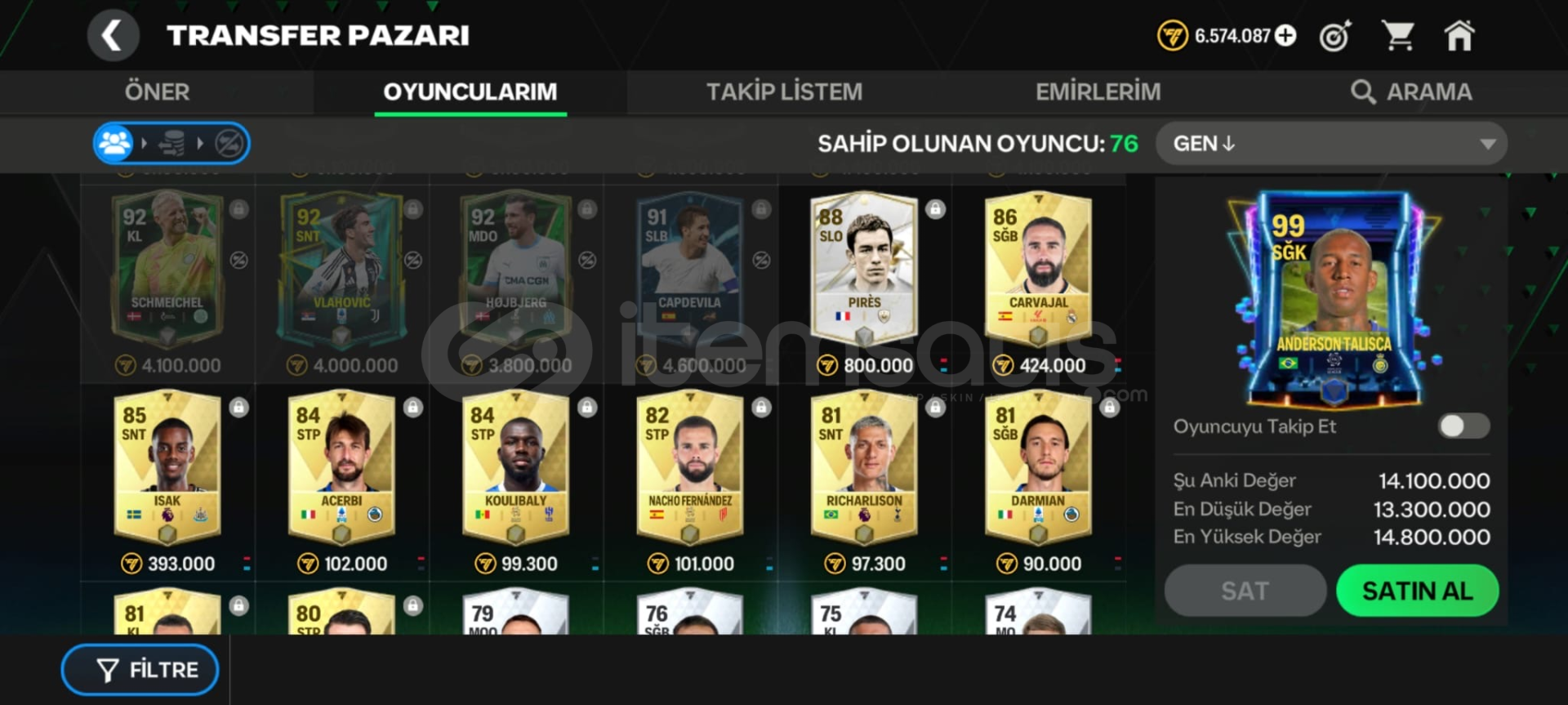This screenshot has height=705, width=1568.
Task: Click the lock icon on Isak card
Action: 238,407
